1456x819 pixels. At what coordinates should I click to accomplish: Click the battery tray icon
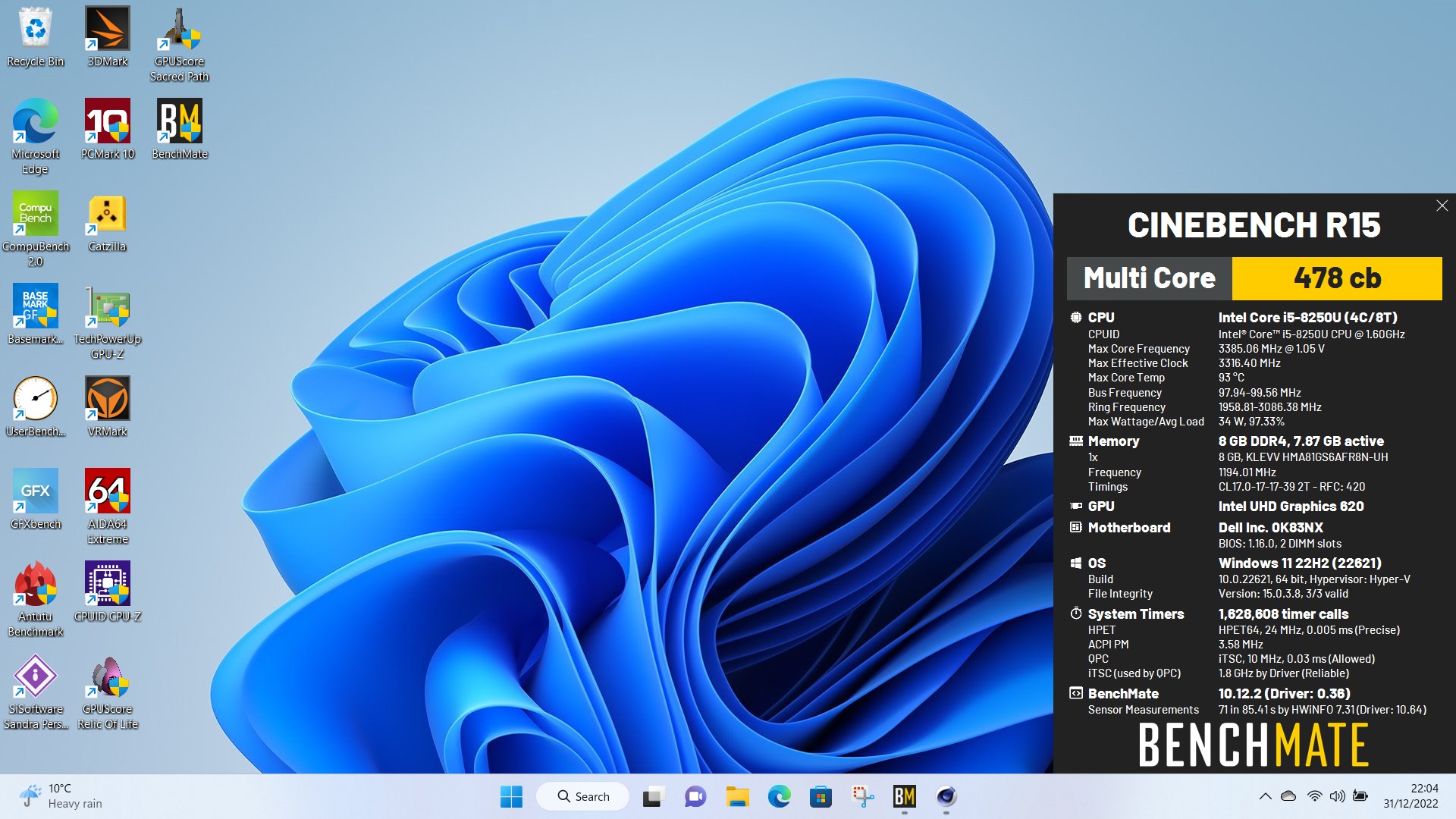[1360, 796]
